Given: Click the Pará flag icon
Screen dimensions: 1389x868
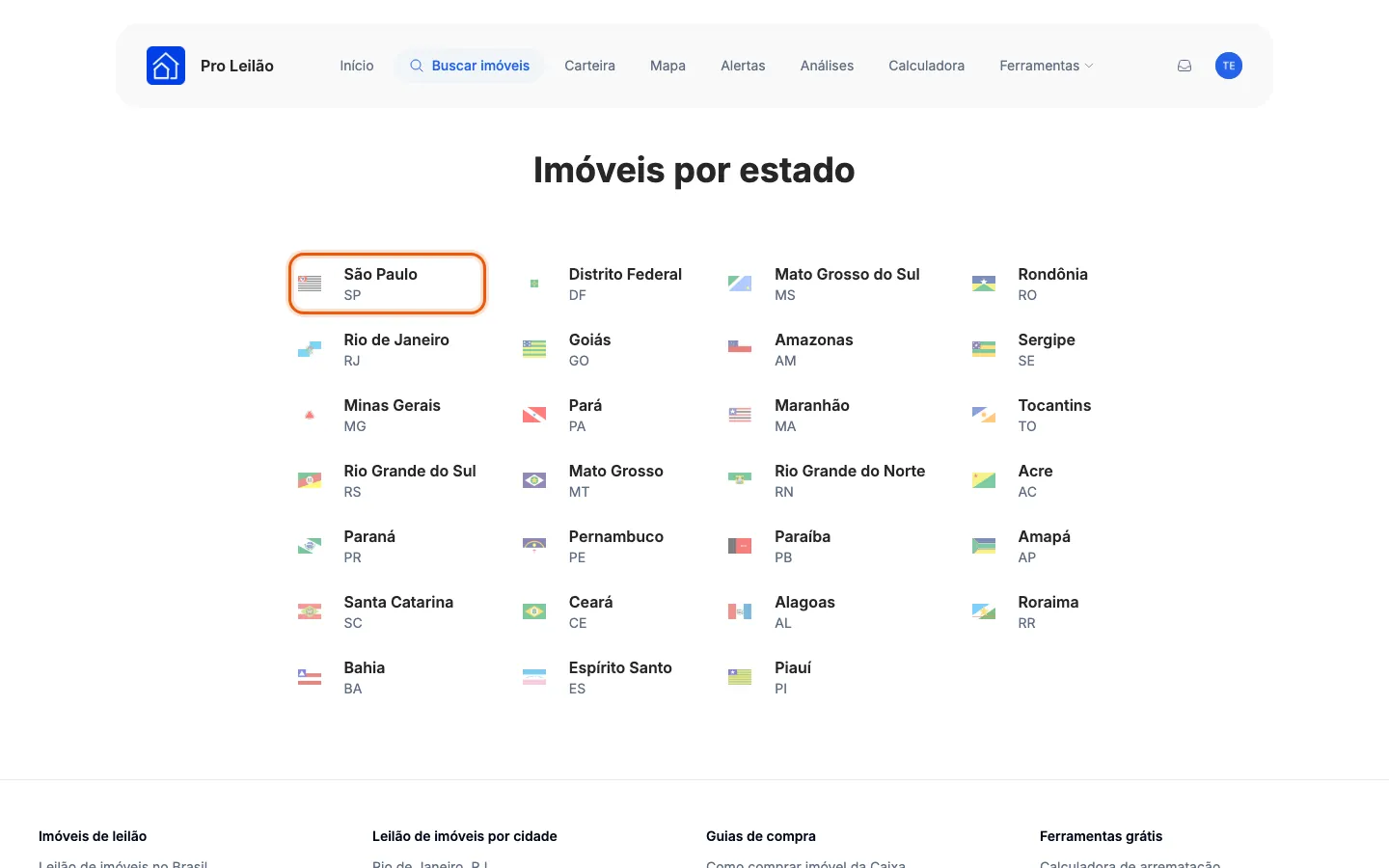Looking at the screenshot, I should pos(534,415).
